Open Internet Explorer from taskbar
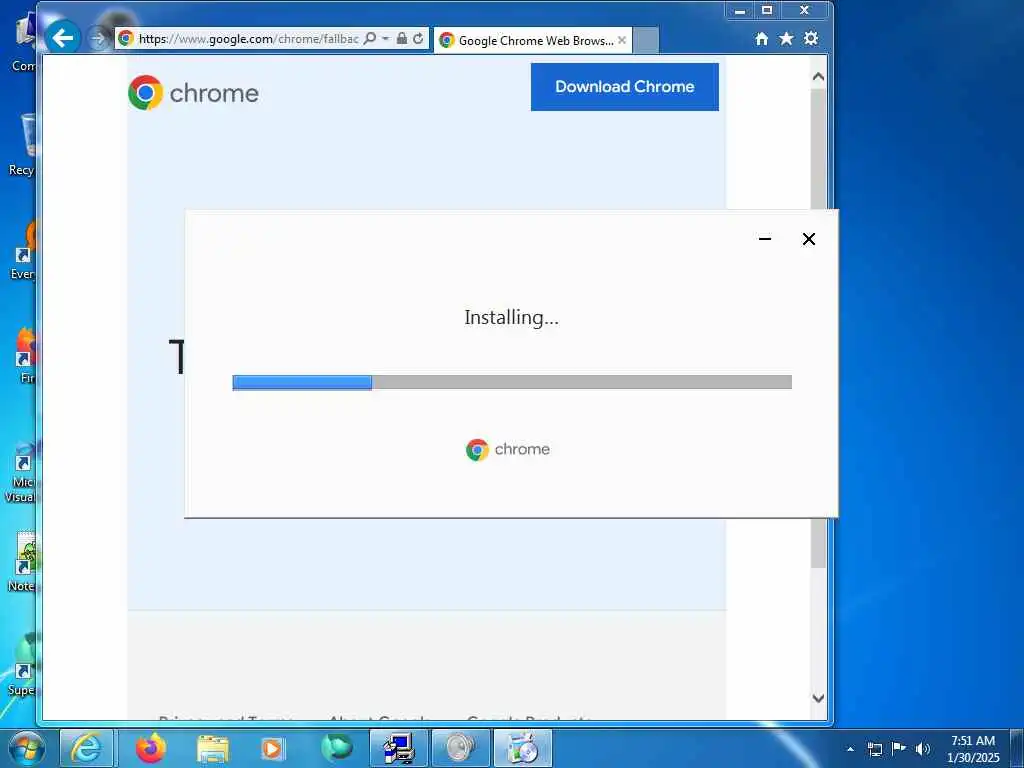 click(86, 748)
